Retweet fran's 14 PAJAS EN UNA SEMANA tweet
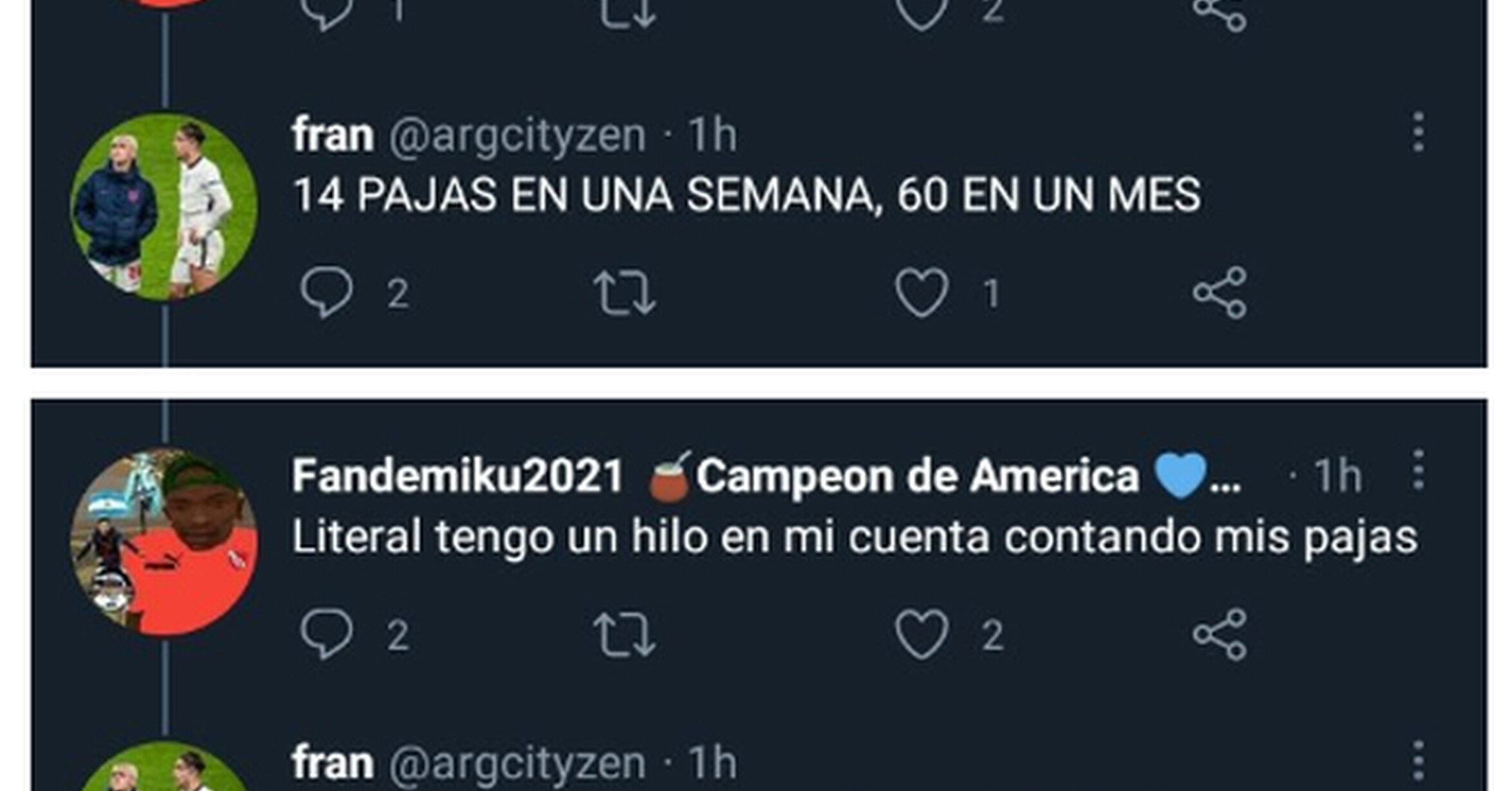 pos(624,293)
